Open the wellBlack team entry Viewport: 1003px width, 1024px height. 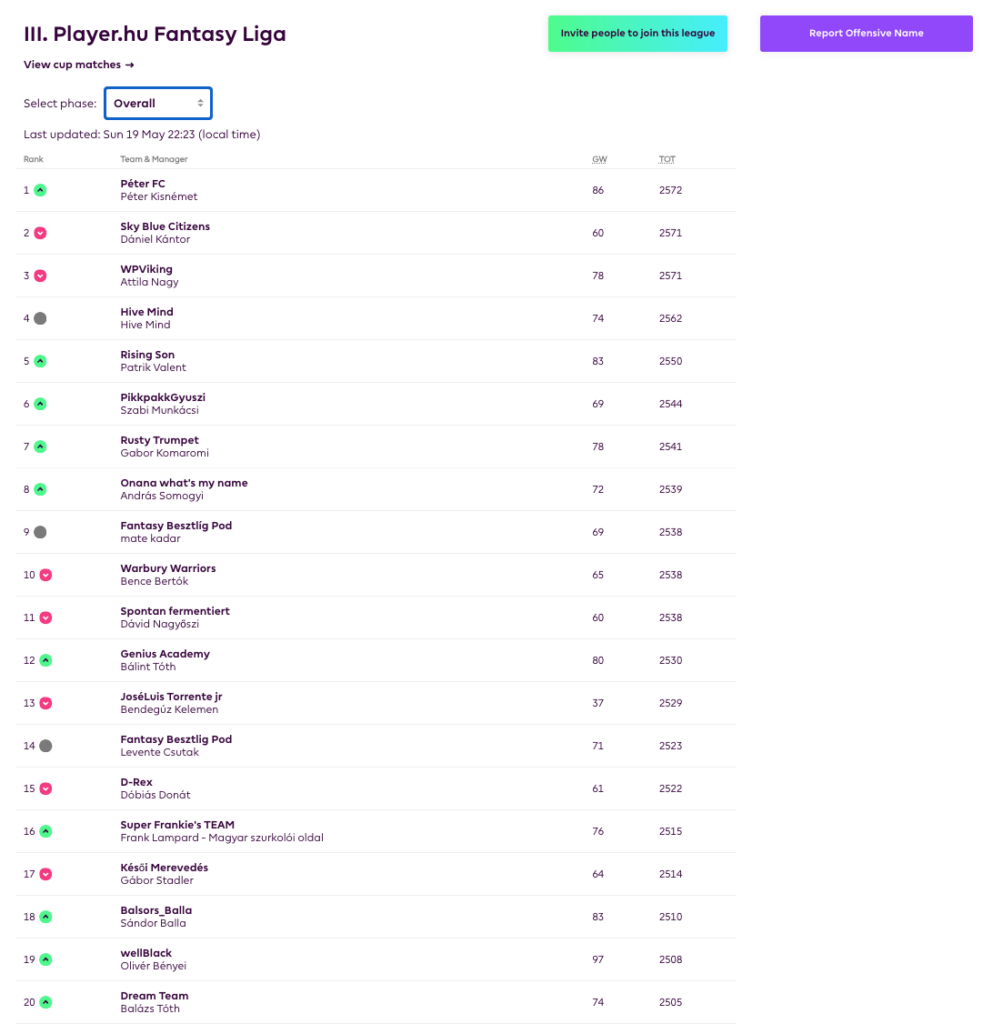point(144,953)
